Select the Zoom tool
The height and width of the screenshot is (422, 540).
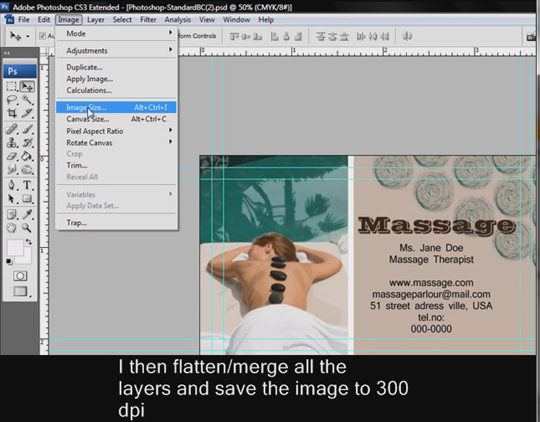tap(27, 228)
